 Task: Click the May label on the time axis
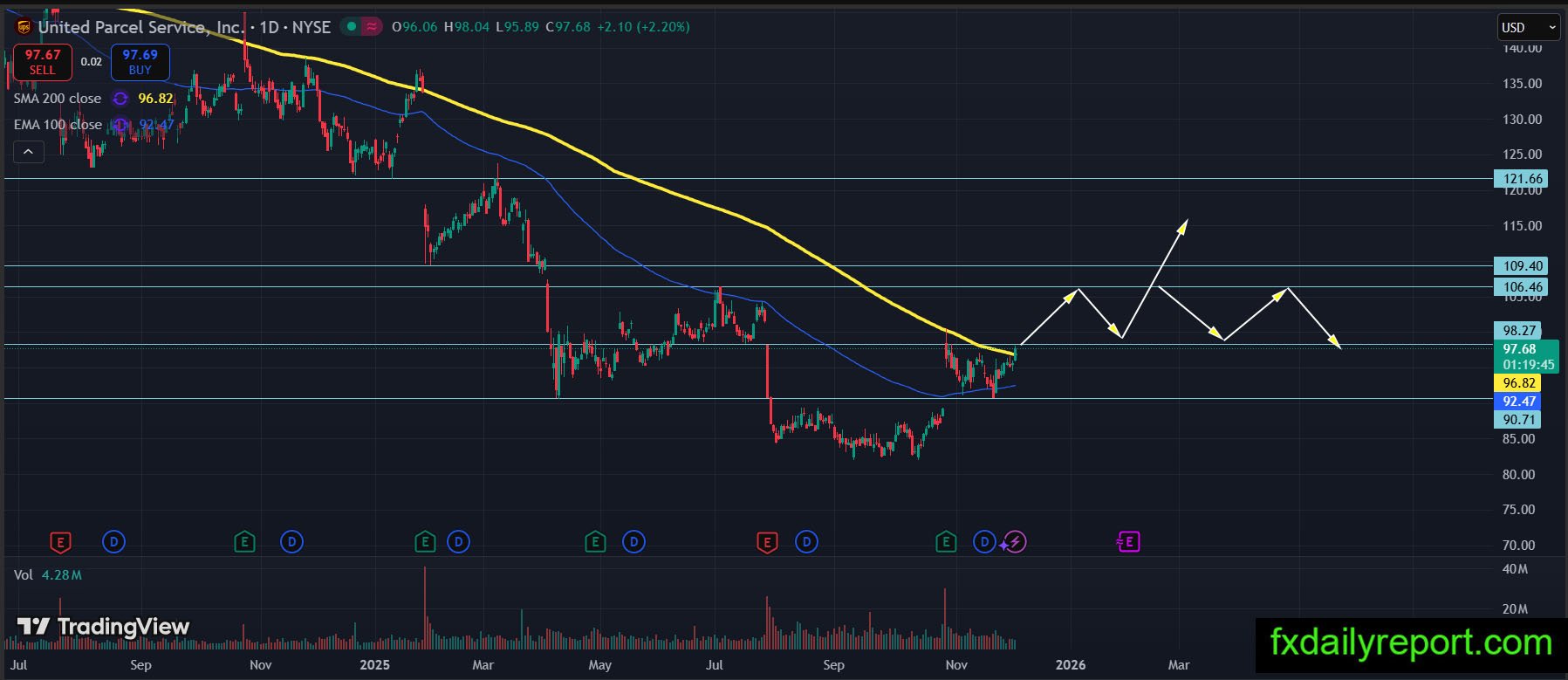(x=600, y=665)
